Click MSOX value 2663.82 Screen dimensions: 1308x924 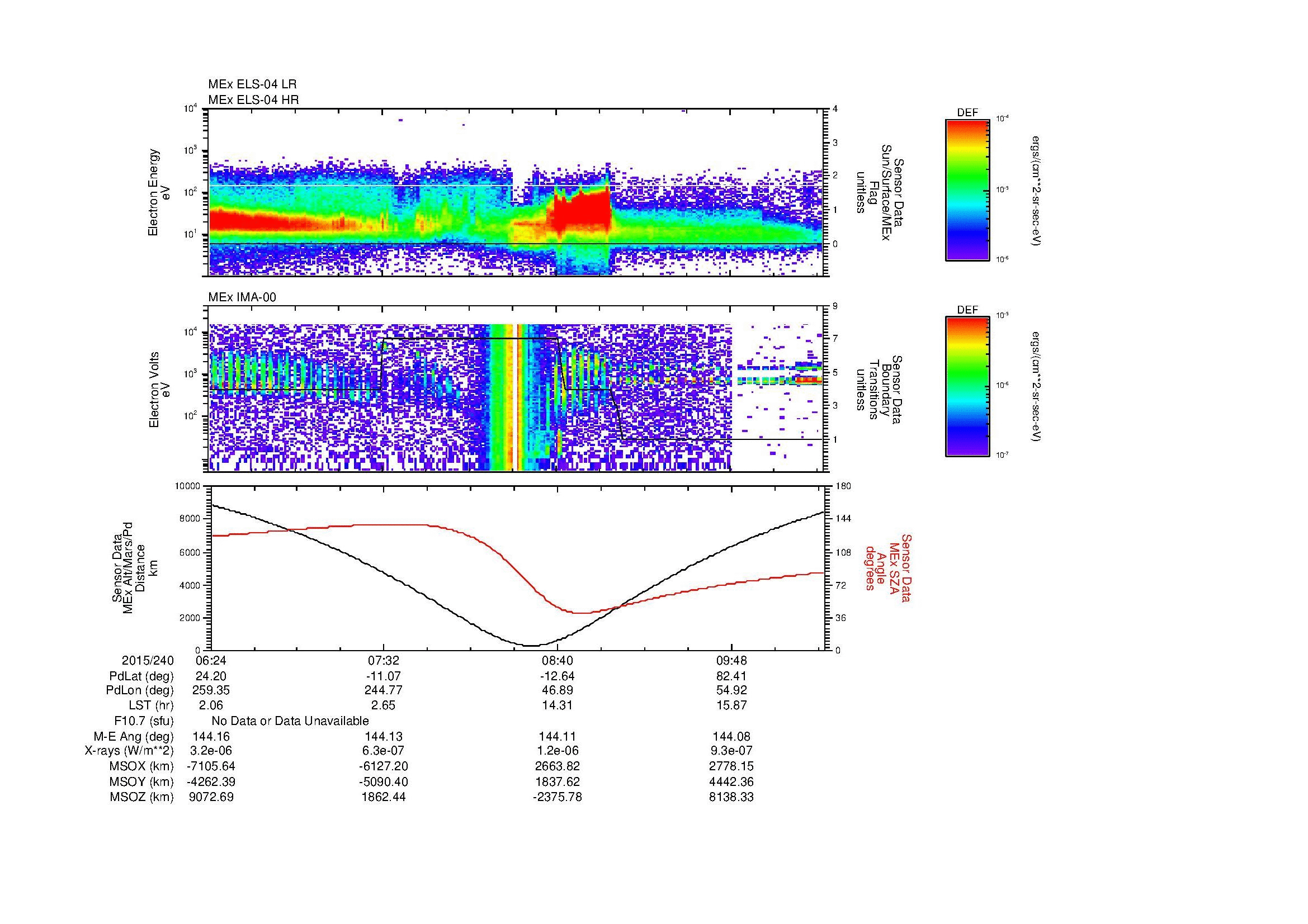coord(557,766)
